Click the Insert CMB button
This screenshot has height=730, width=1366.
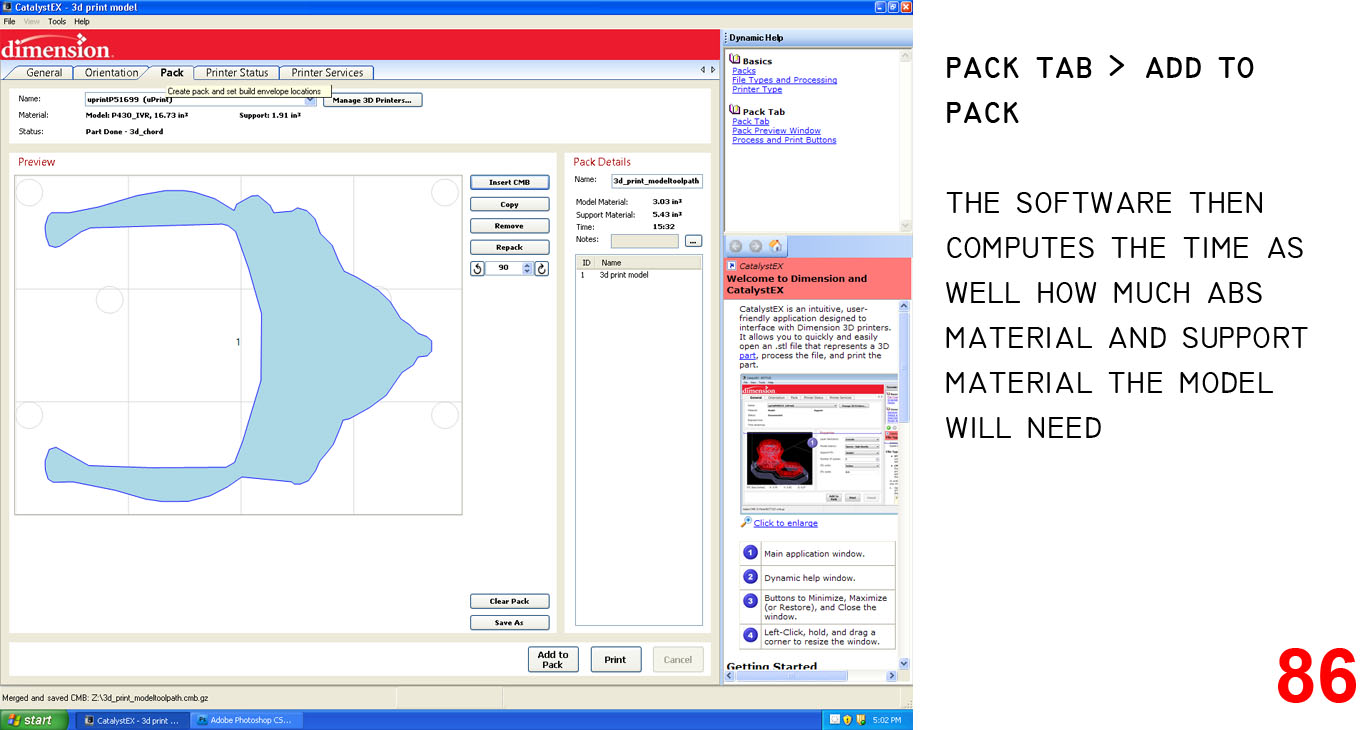[x=510, y=182]
